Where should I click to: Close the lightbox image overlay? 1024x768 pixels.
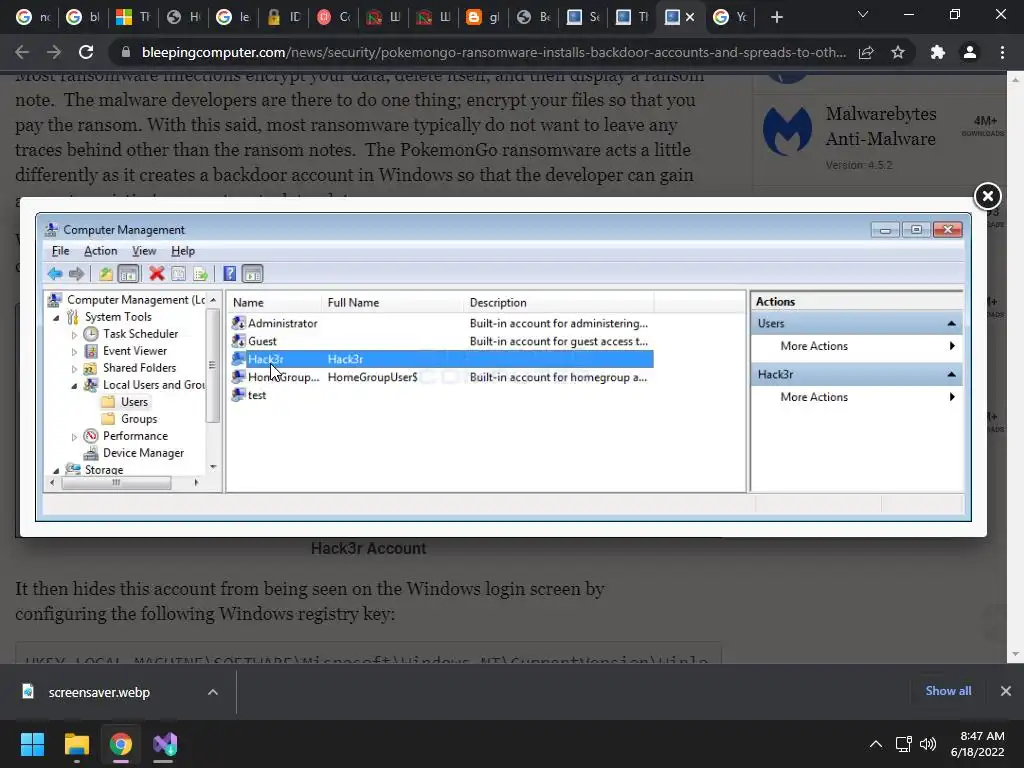987,196
